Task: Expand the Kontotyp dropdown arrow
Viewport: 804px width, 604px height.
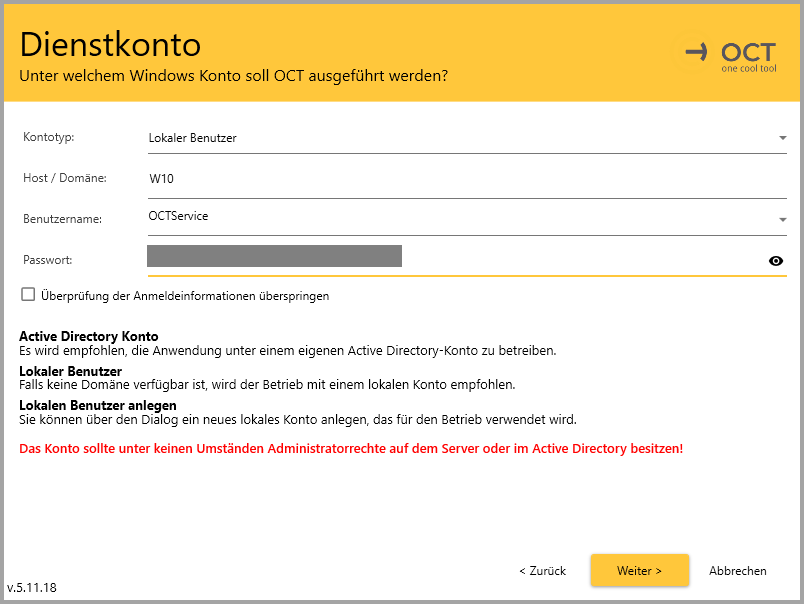Action: click(782, 138)
